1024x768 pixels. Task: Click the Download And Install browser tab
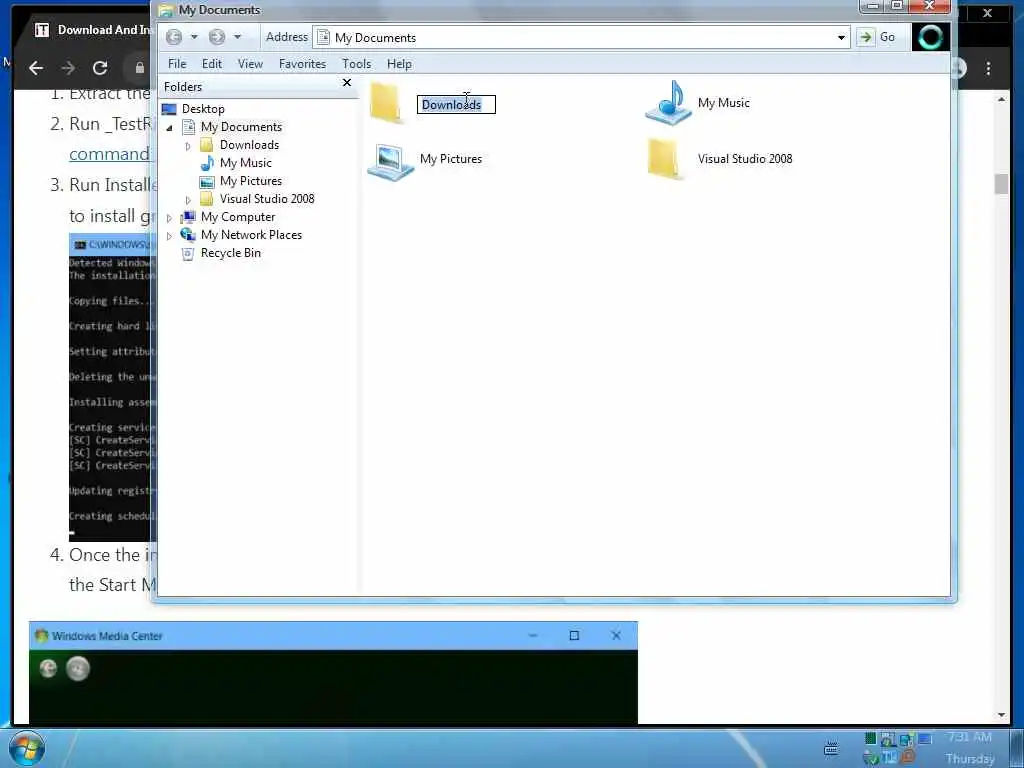tap(91, 30)
